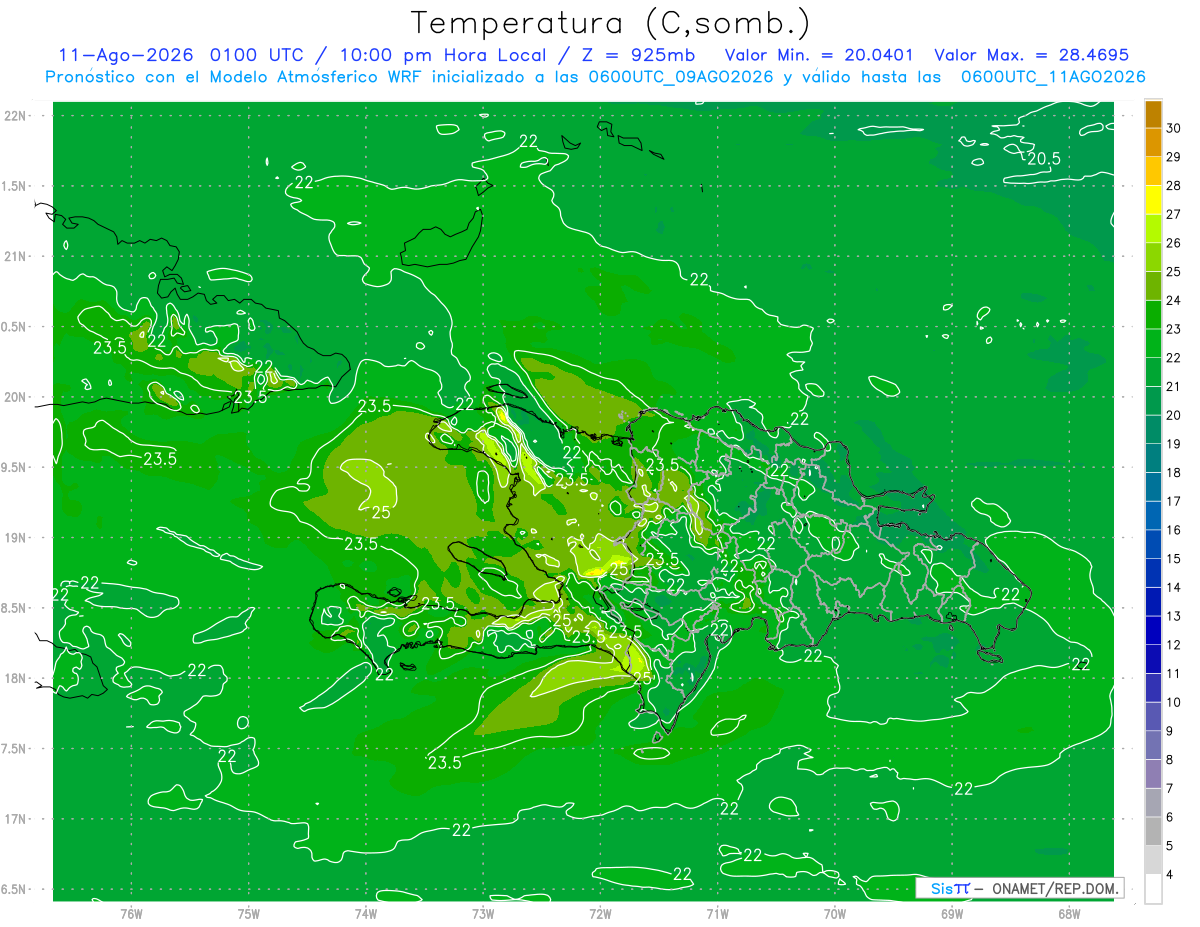Pick the olive-green swatch between legend 24 and 25

tap(1153, 286)
